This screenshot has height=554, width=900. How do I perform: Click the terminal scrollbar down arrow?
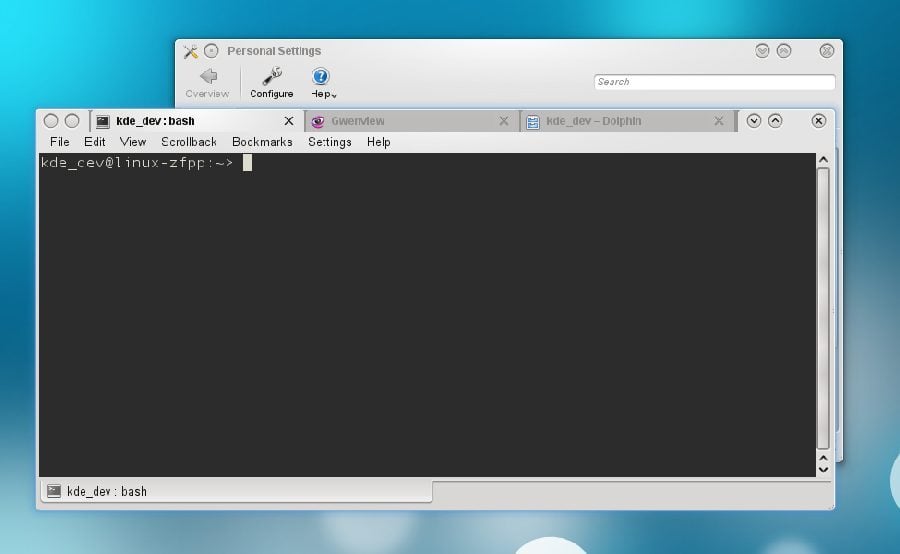(x=823, y=468)
